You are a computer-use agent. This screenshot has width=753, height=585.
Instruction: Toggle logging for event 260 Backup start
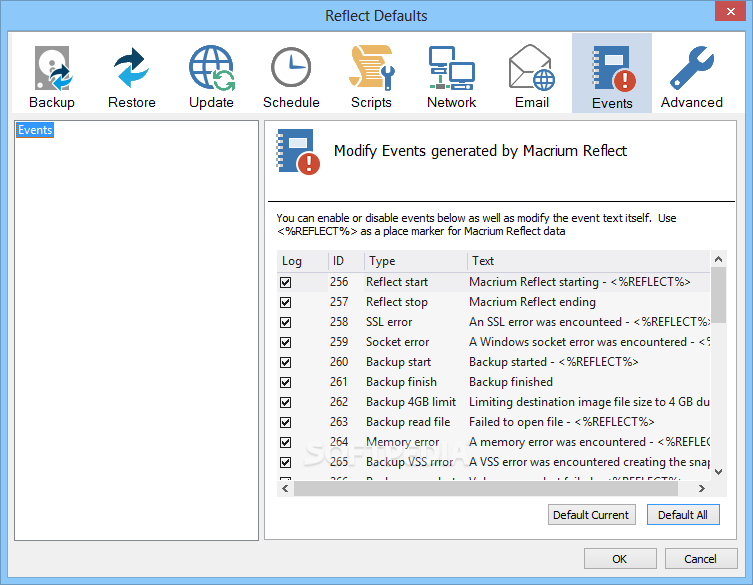286,362
